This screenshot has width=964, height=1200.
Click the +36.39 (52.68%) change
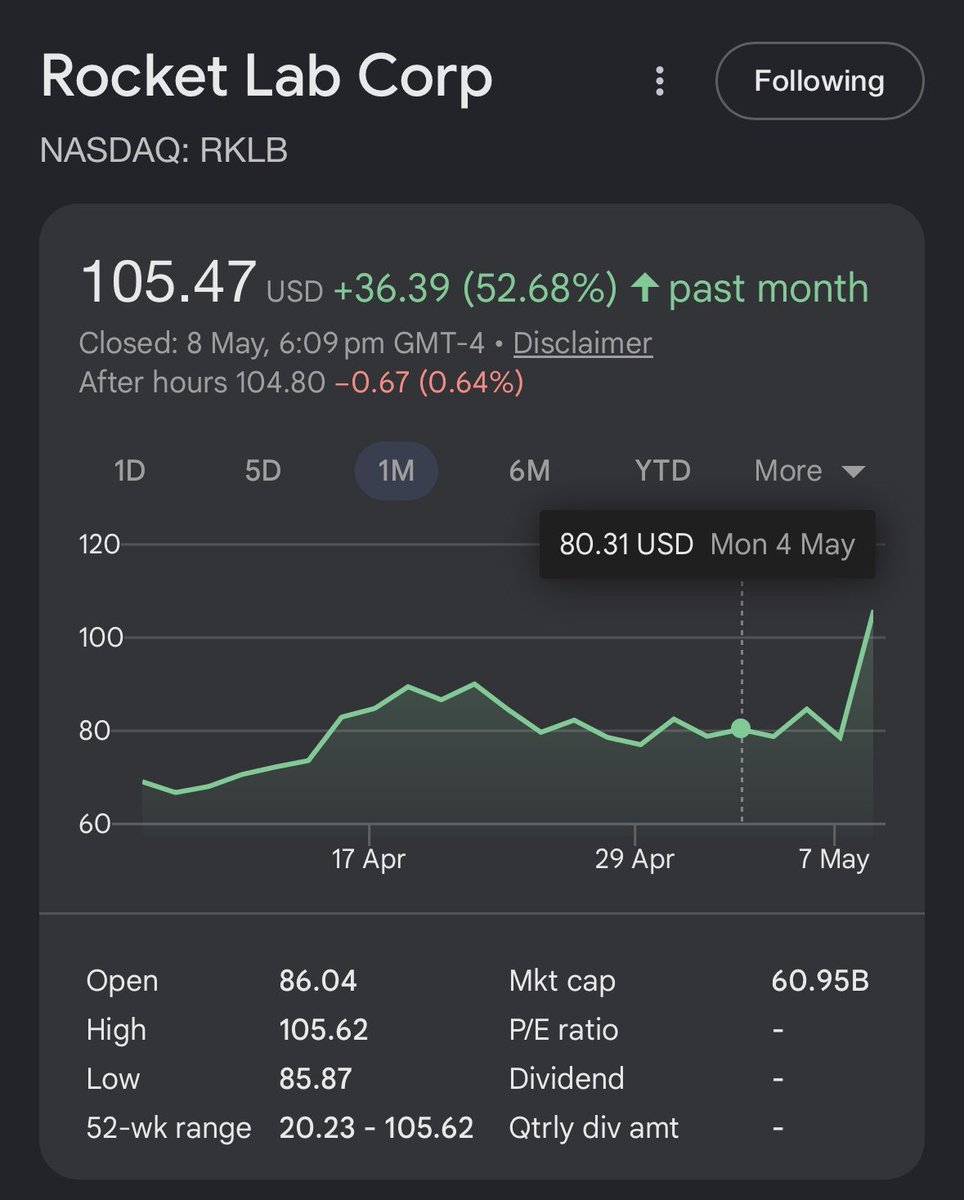[475, 289]
